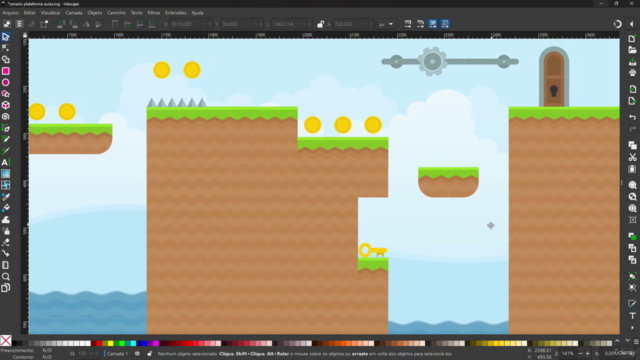
Task: Click the Select all objects icon
Action: coord(7,24)
